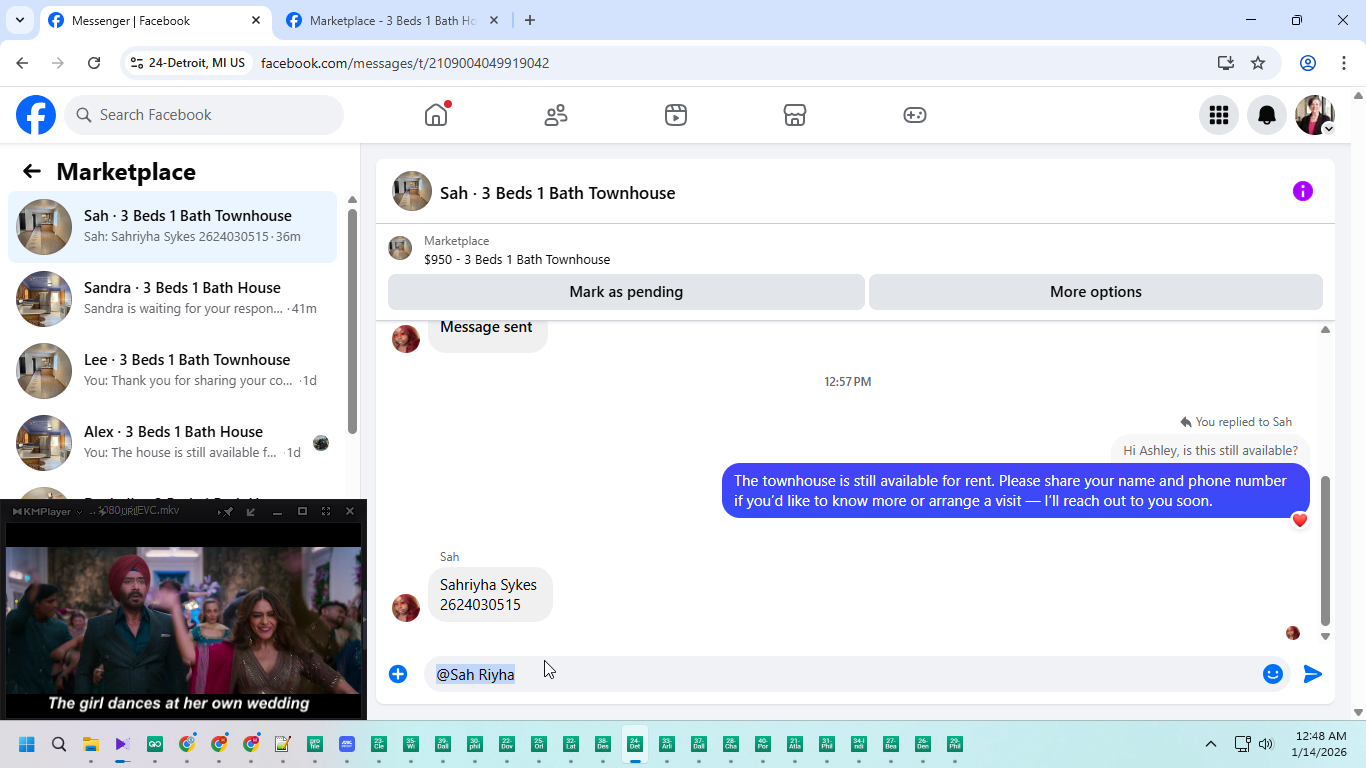The image size is (1366, 768).
Task: Open clock showing 12:48 AM
Action: (x=1318, y=744)
